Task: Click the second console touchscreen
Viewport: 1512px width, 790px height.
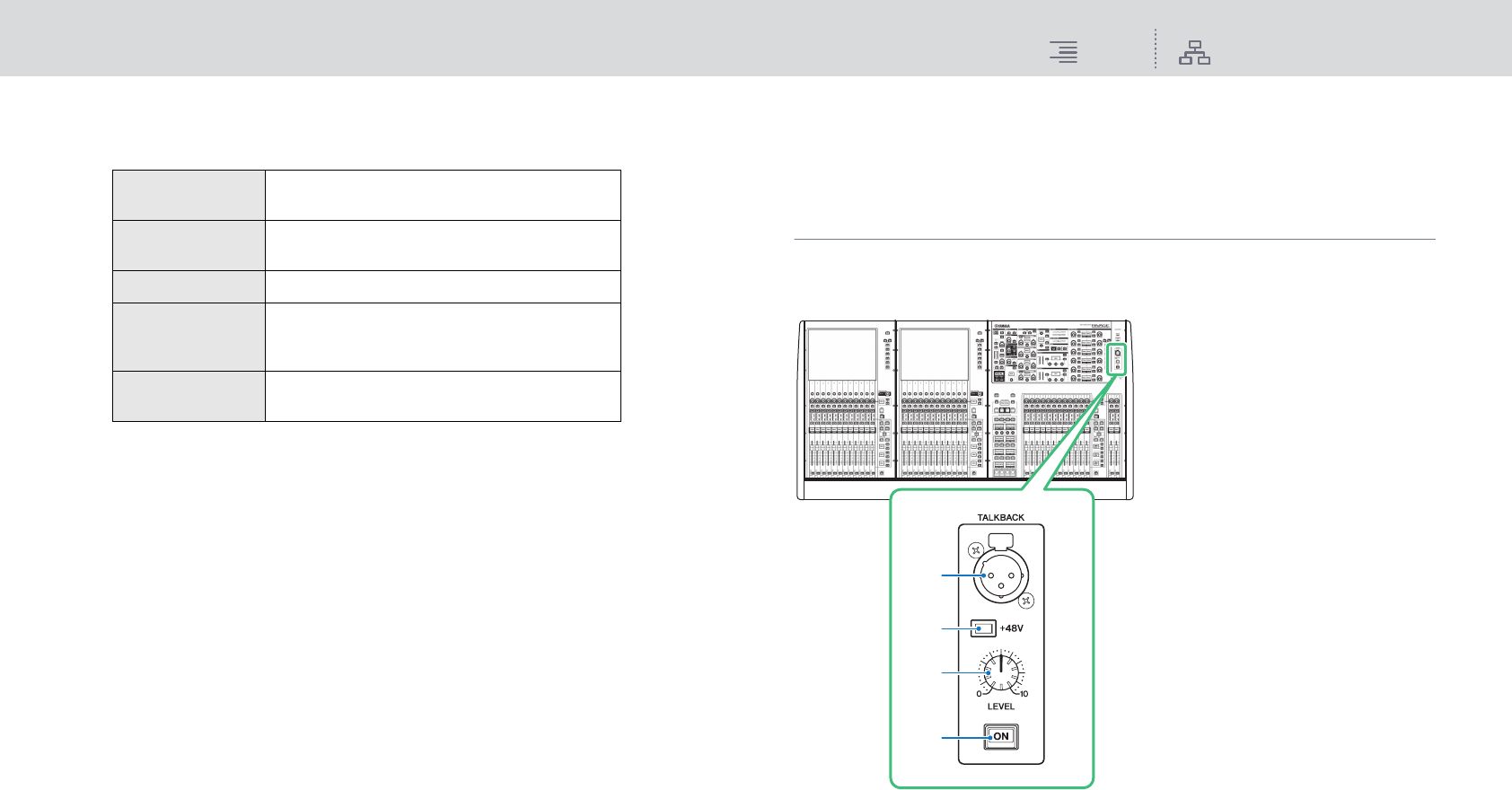Action: pyautogui.click(x=935, y=354)
